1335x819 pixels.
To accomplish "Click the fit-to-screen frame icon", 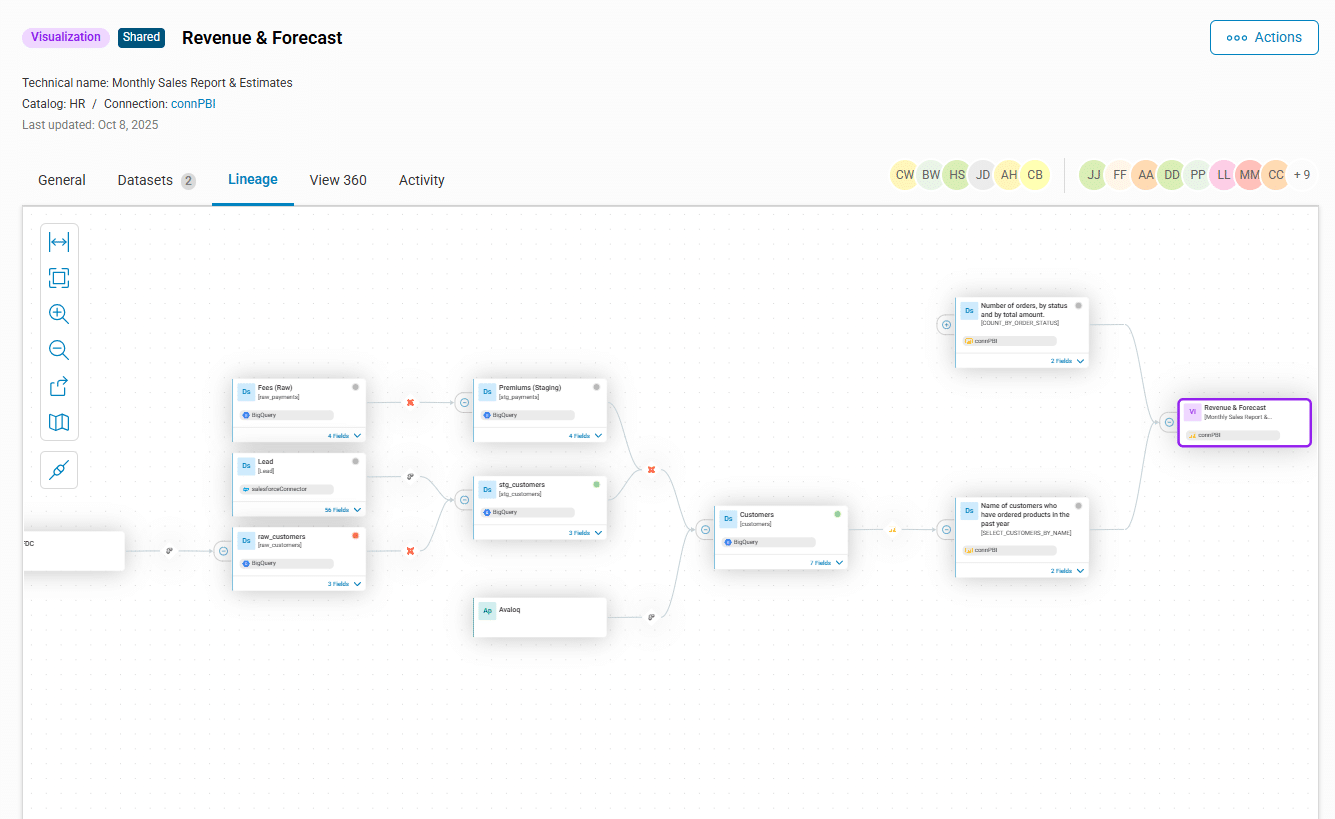I will 59,278.
